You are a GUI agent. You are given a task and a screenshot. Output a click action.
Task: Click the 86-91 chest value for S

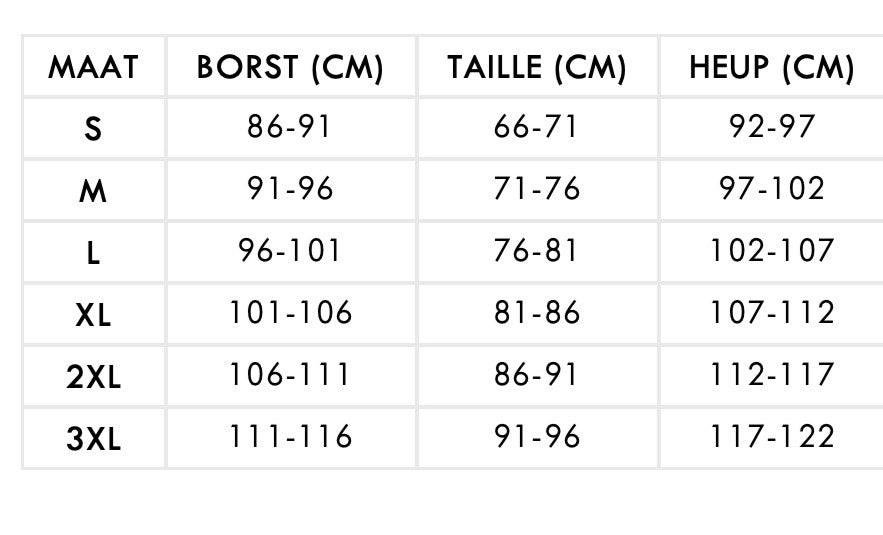pyautogui.click(x=289, y=126)
